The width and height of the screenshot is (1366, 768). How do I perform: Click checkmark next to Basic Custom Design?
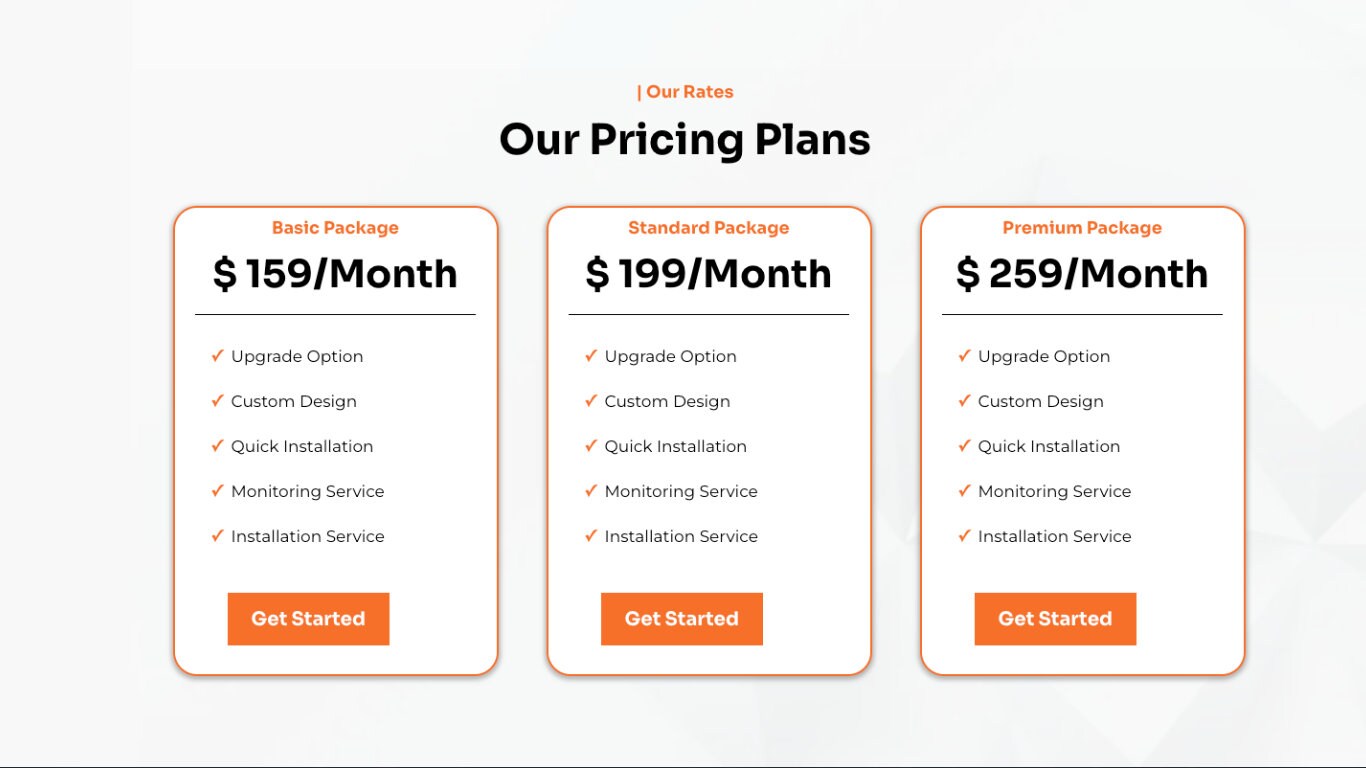tap(217, 401)
